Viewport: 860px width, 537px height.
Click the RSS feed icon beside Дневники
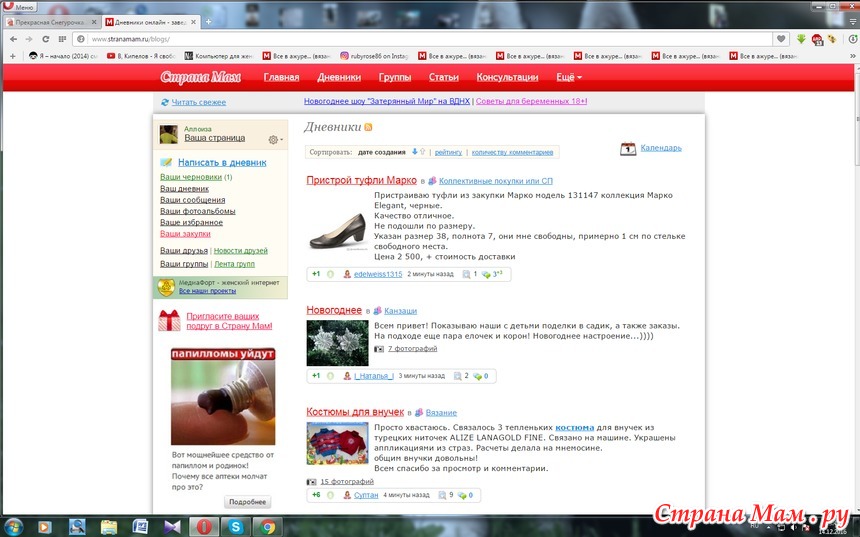[368, 127]
